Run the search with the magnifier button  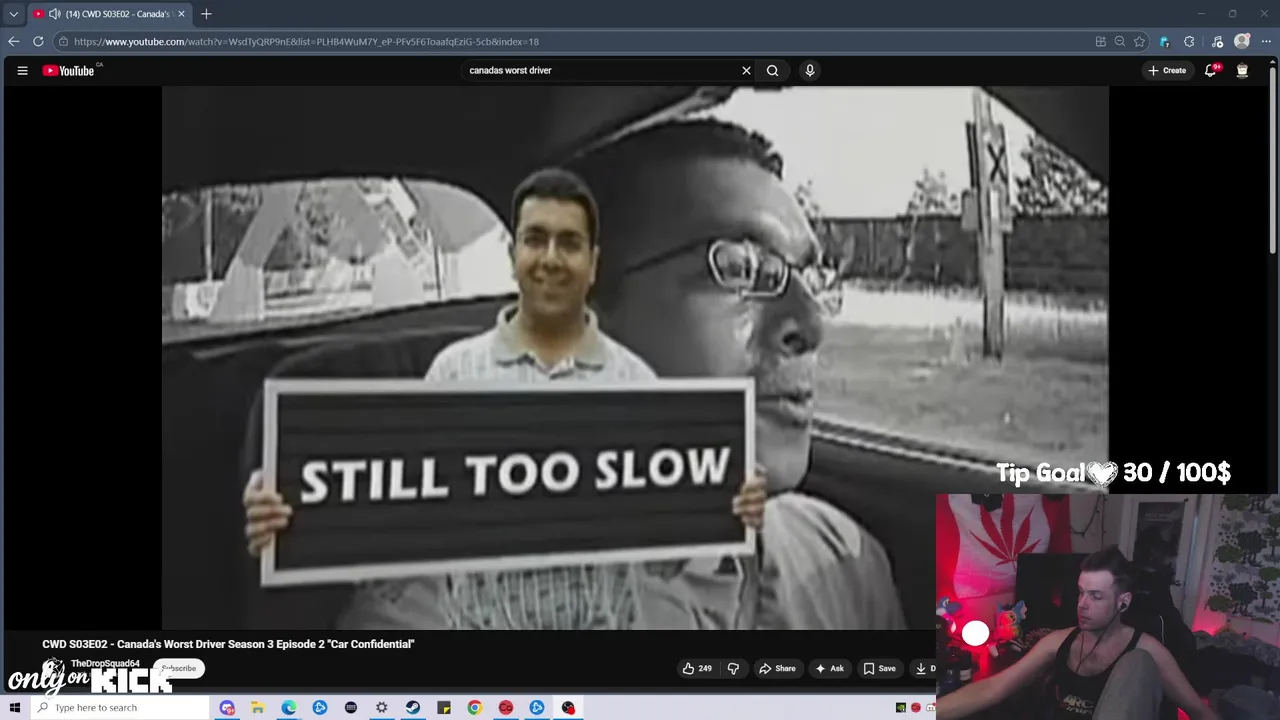click(x=772, y=70)
